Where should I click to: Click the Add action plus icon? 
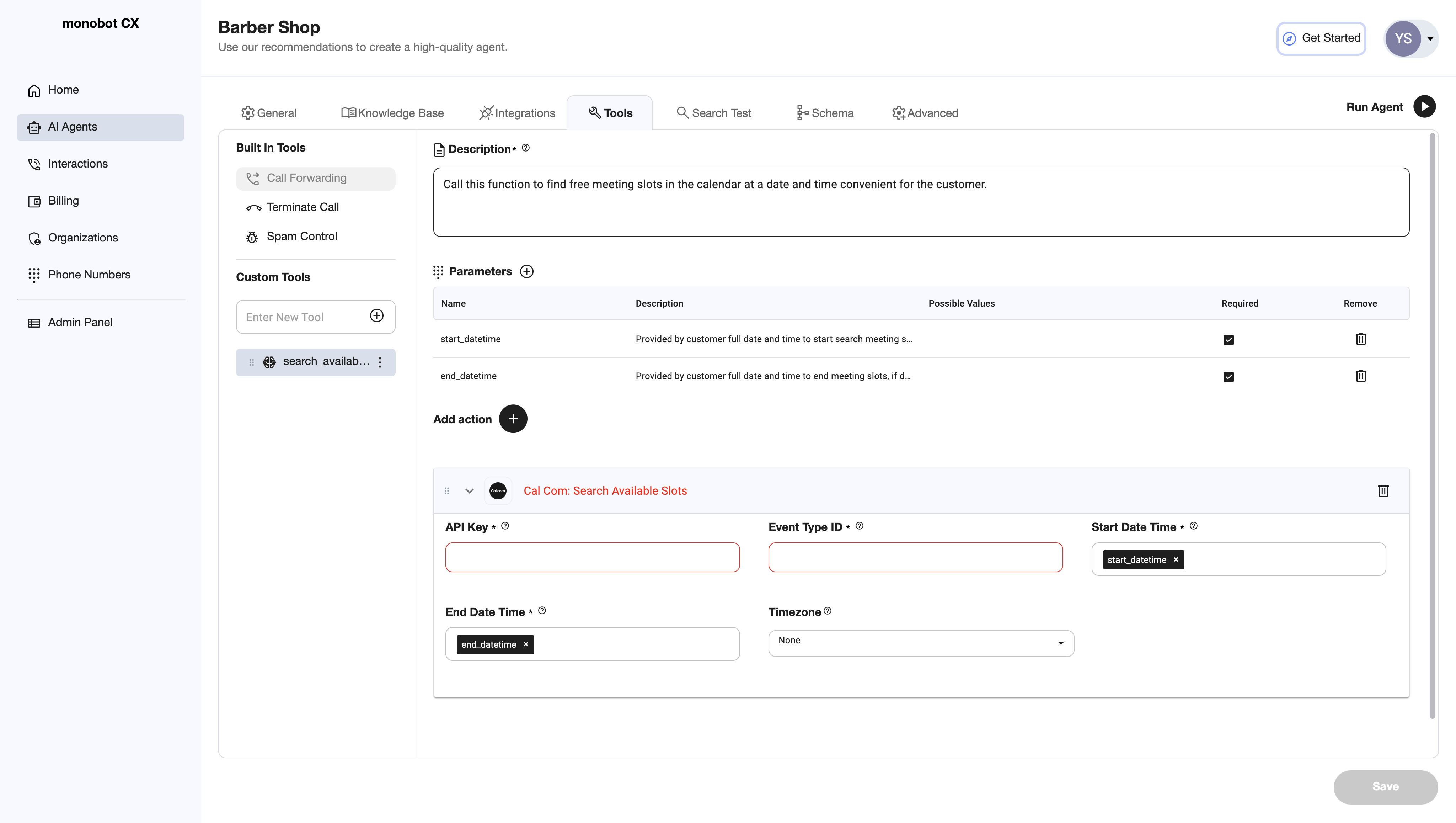coord(513,419)
